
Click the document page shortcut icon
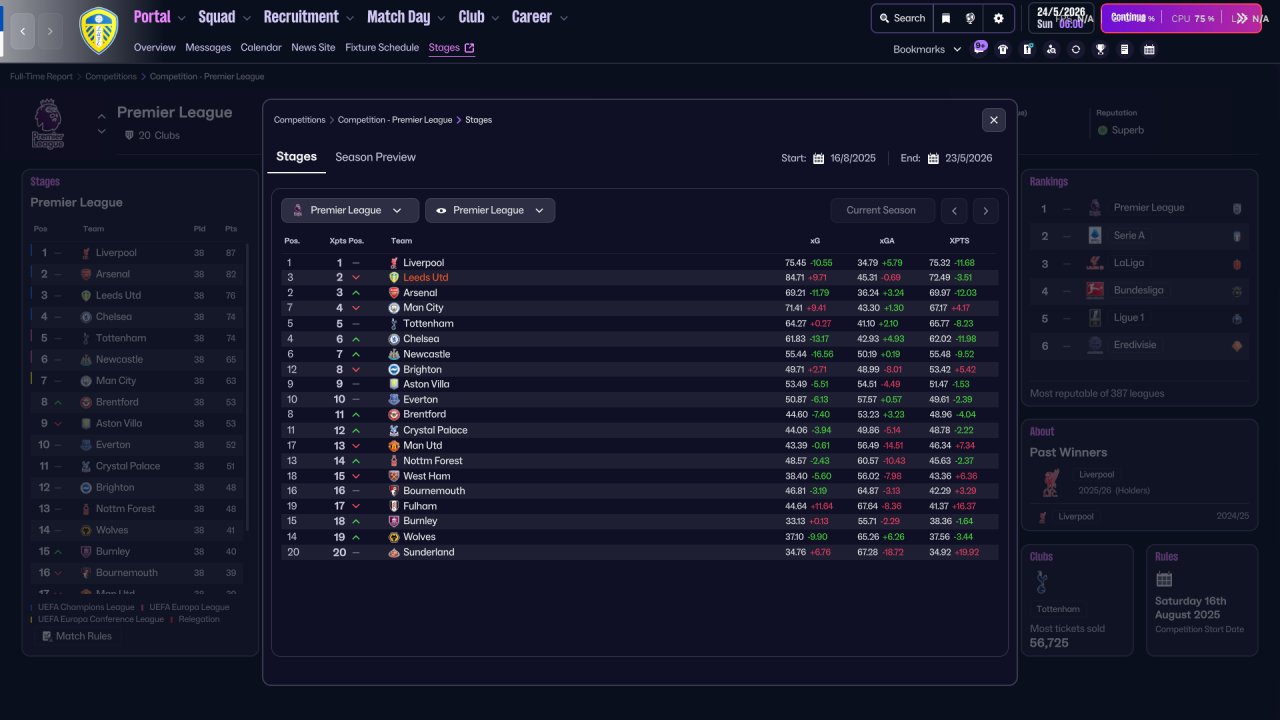pyautogui.click(x=1125, y=49)
